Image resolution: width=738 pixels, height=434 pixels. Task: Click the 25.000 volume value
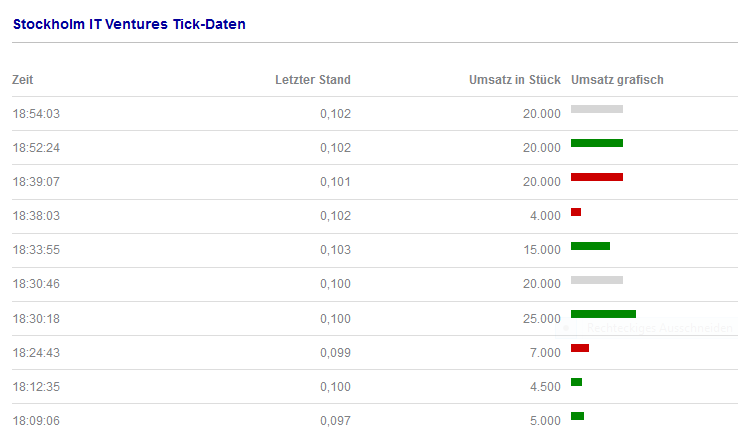(541, 319)
